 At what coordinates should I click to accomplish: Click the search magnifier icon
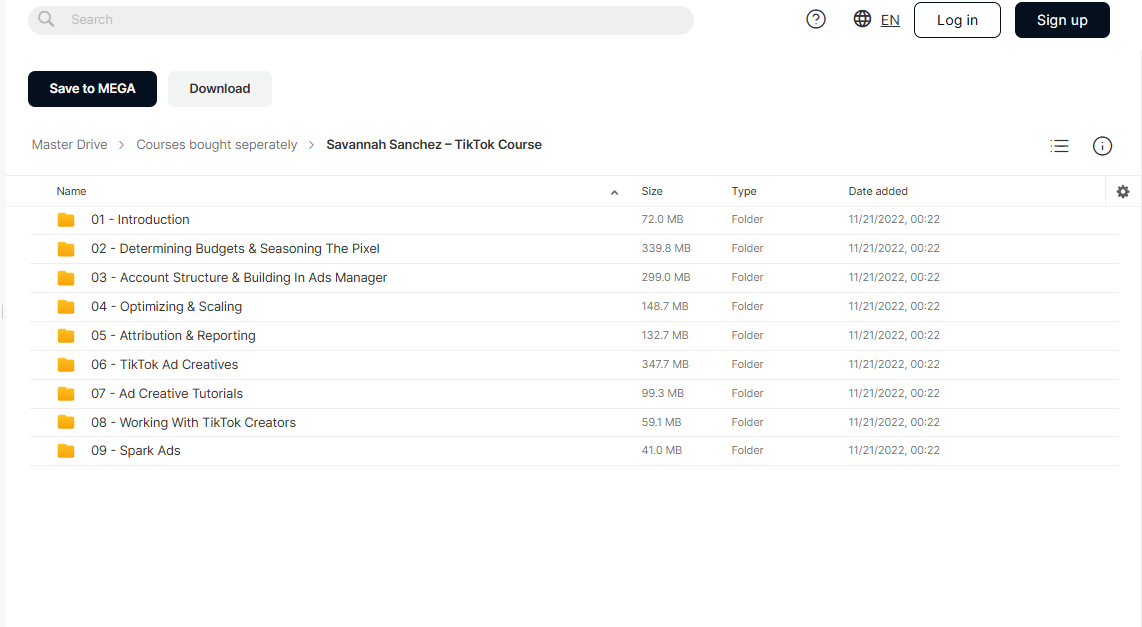pos(46,19)
